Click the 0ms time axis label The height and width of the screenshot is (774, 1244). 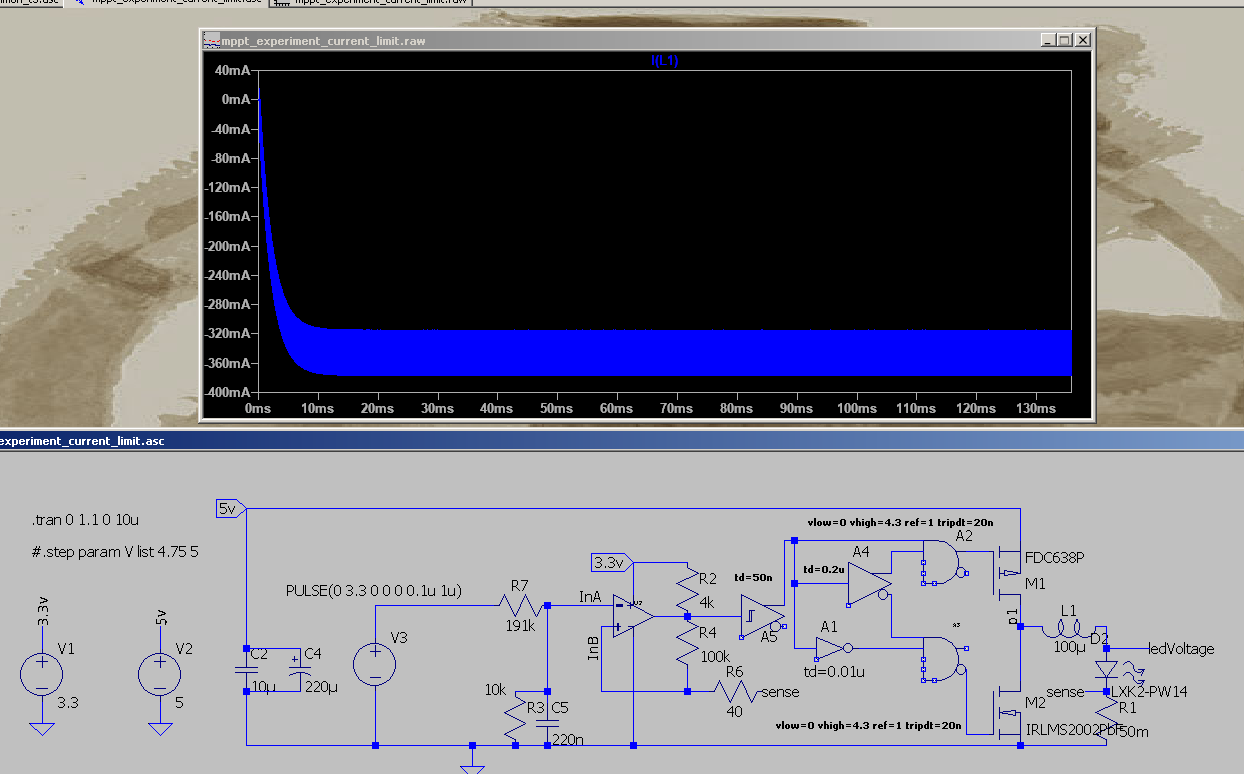[x=258, y=408]
